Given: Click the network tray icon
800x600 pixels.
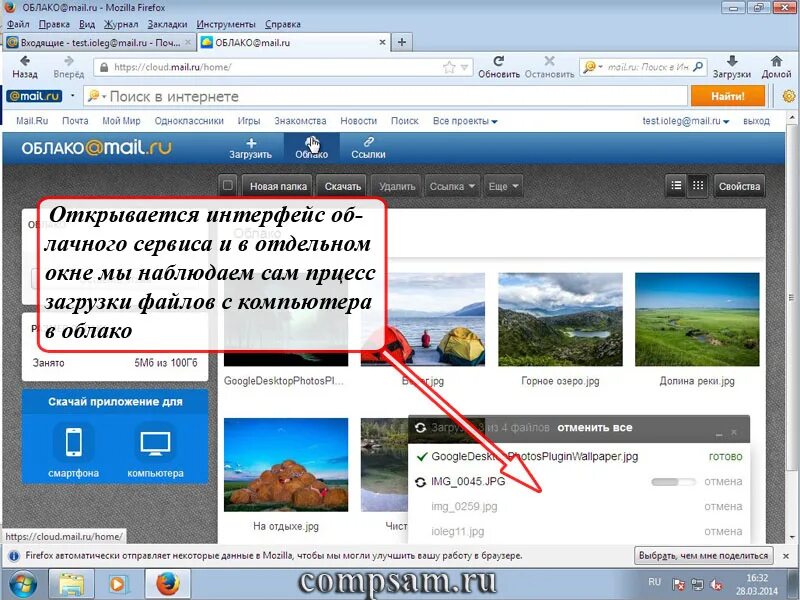Looking at the screenshot, I should [x=697, y=585].
